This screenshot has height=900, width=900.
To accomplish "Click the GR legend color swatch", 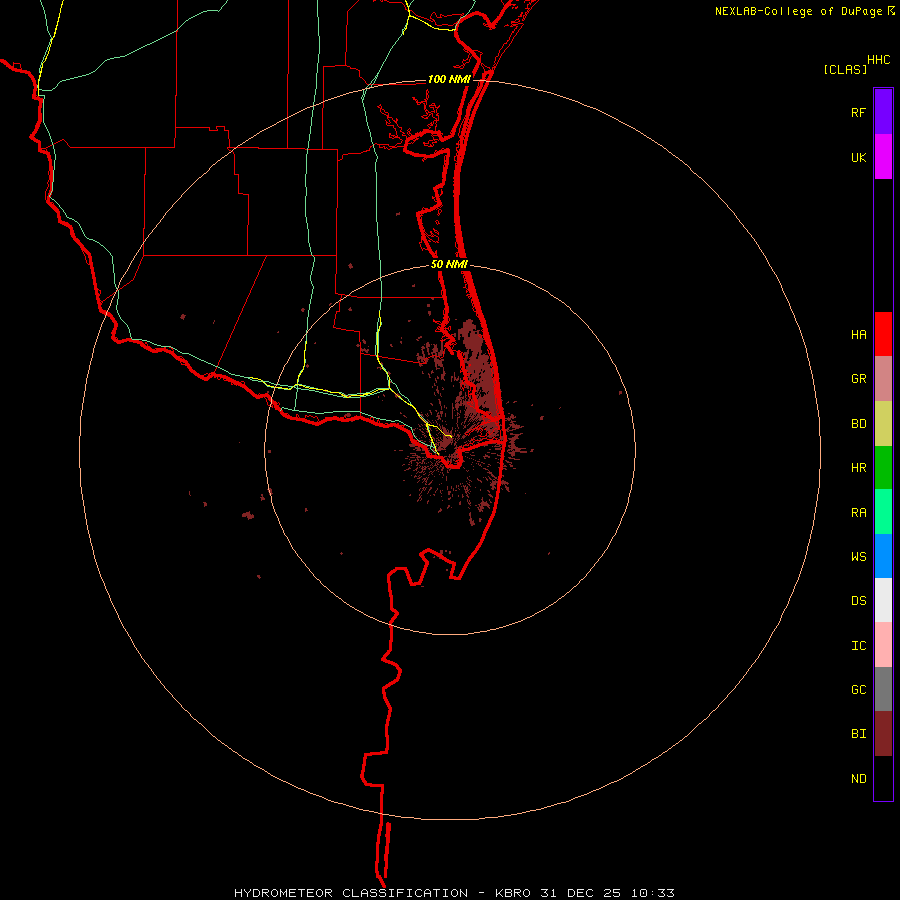I will pos(883,378).
